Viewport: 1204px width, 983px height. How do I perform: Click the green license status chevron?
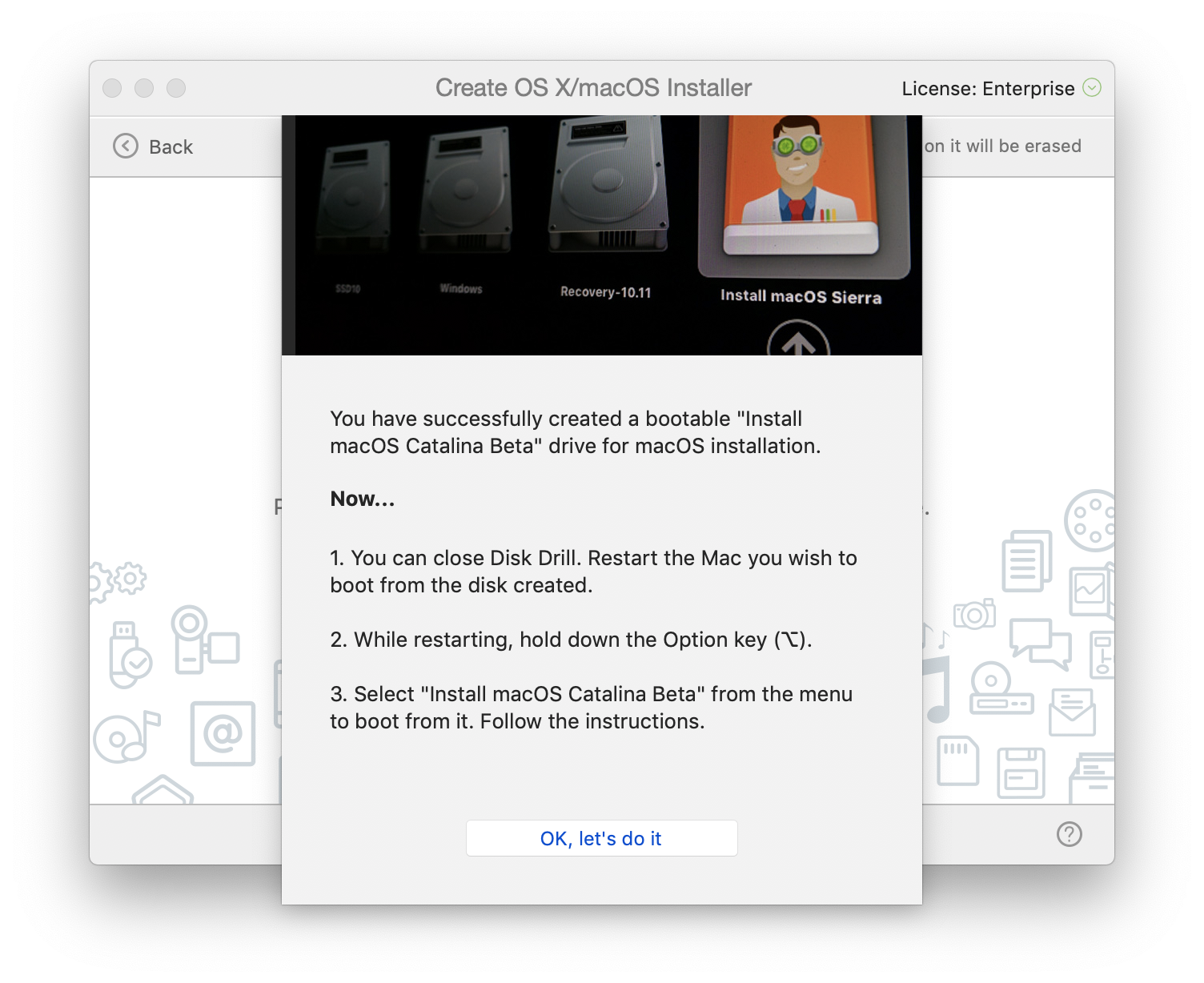pyautogui.click(x=1093, y=88)
